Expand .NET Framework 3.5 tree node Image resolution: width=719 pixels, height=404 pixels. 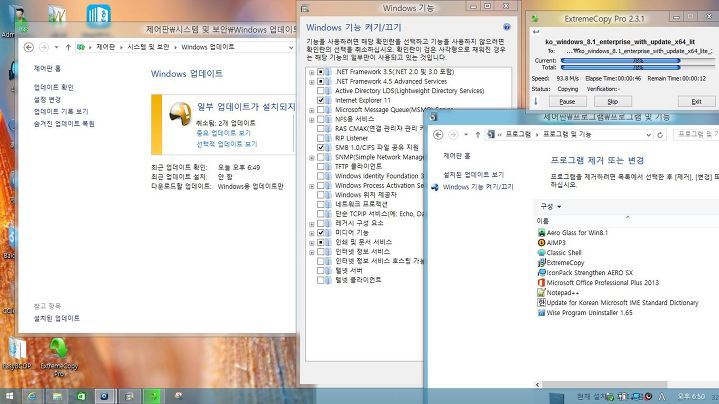pos(311,72)
